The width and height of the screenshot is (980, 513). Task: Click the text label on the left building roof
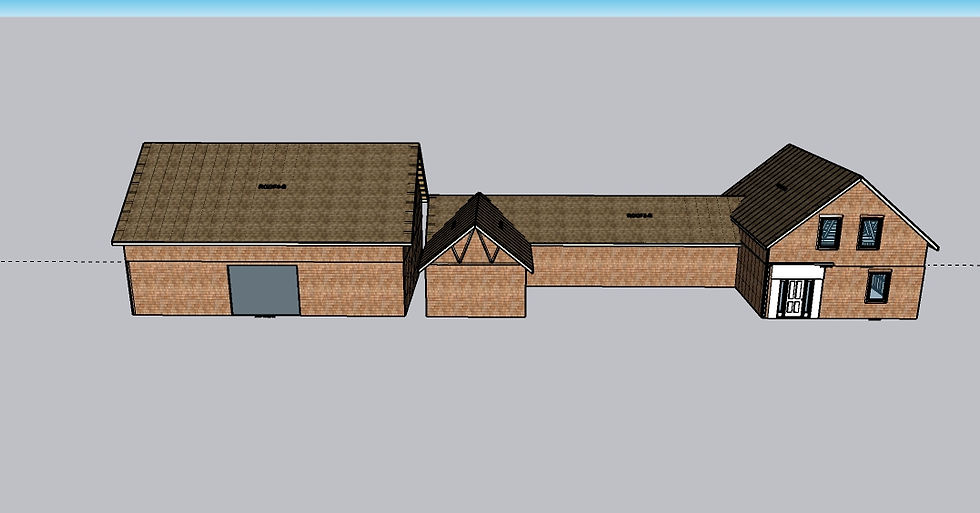pos(272,186)
